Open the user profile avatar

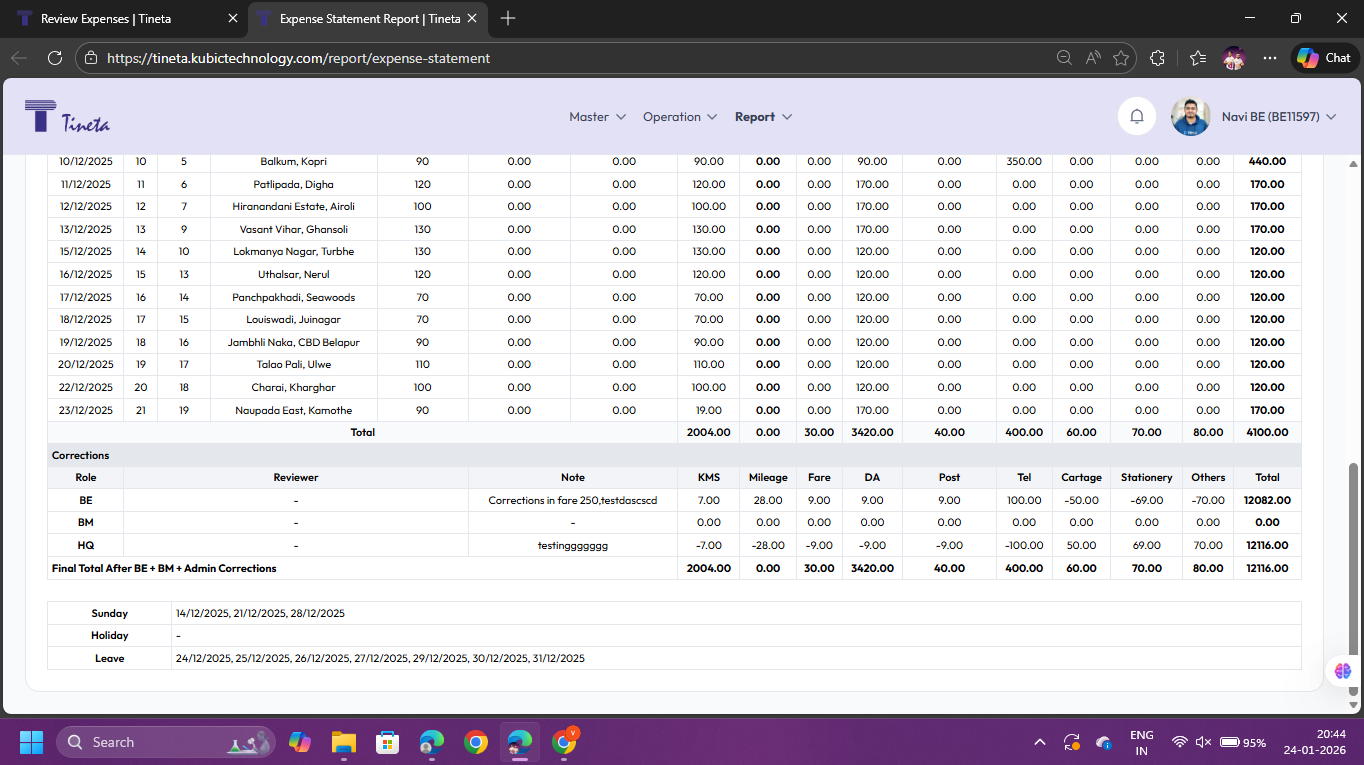[x=1190, y=117]
